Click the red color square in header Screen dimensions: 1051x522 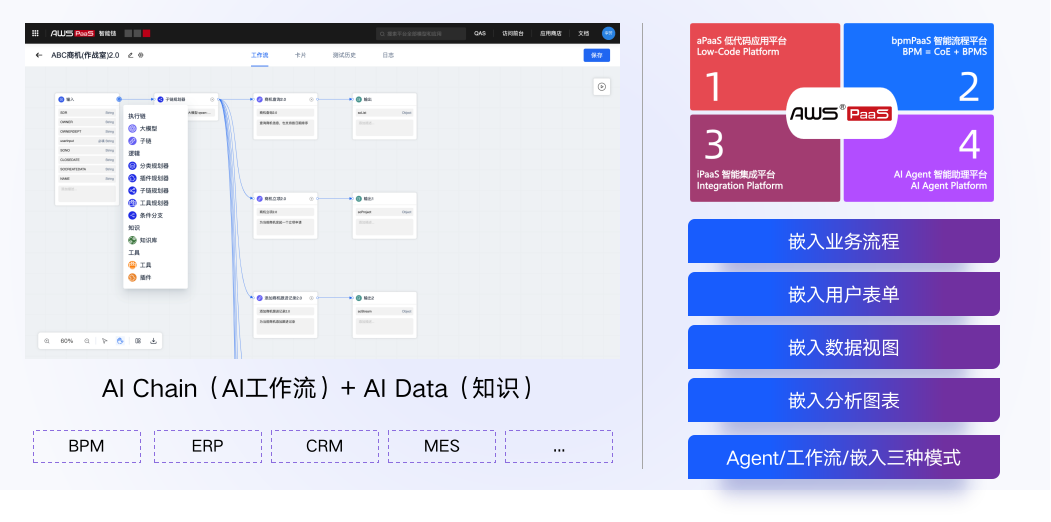click(x=146, y=33)
